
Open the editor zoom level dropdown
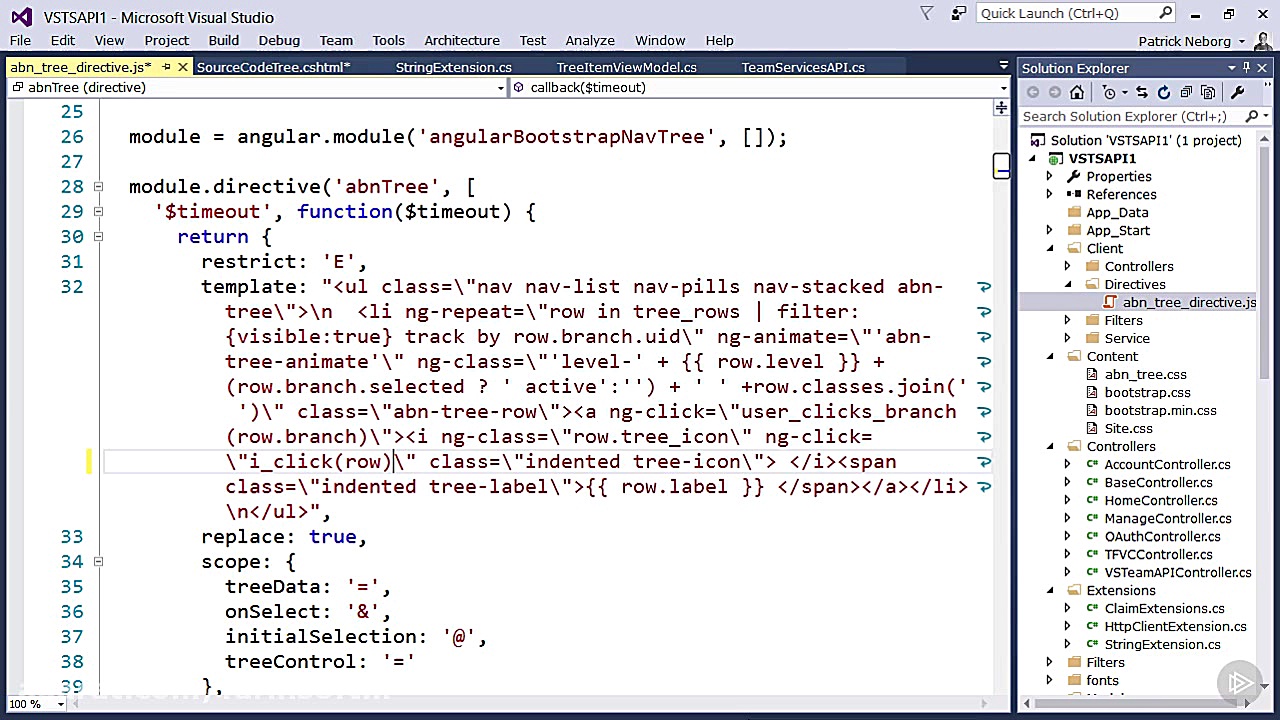point(60,704)
